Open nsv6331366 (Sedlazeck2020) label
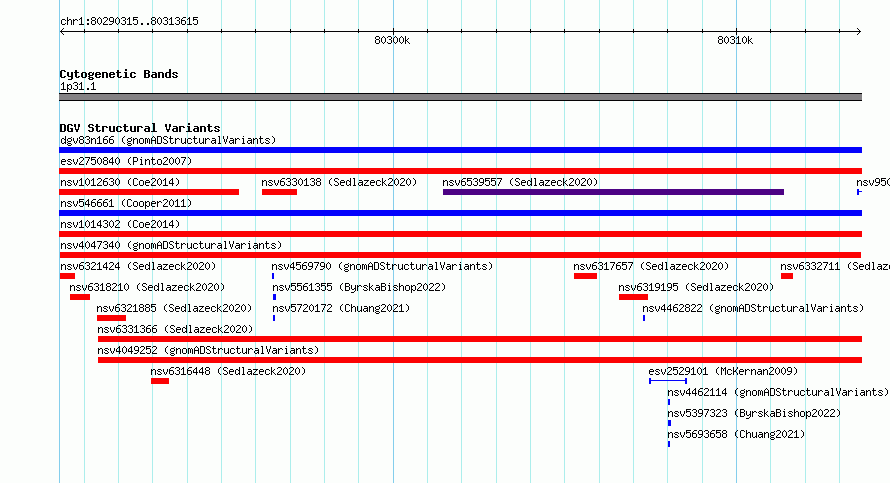Viewport: 890px width, 483px height. point(175,329)
